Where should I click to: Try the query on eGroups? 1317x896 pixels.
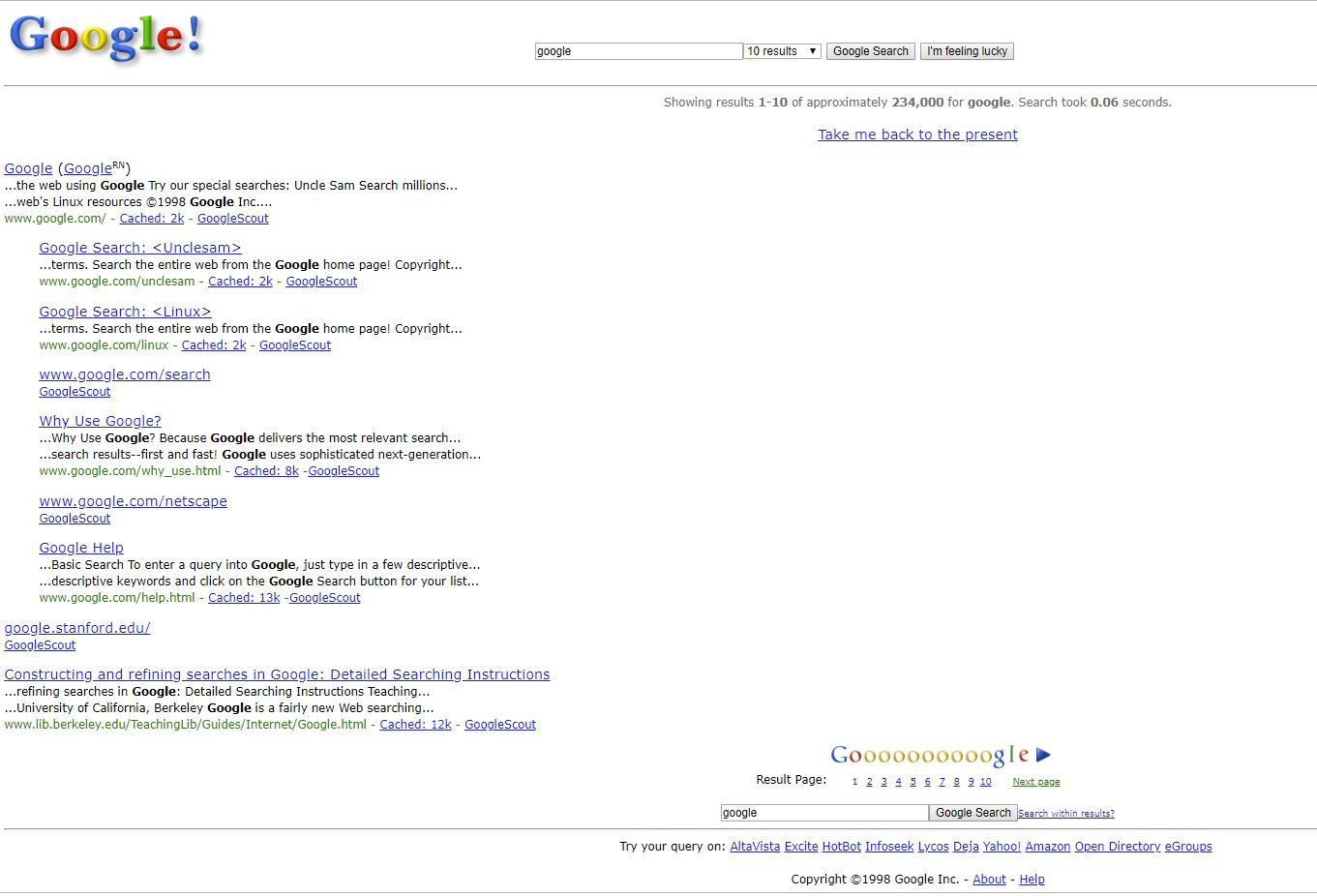coord(1188,847)
